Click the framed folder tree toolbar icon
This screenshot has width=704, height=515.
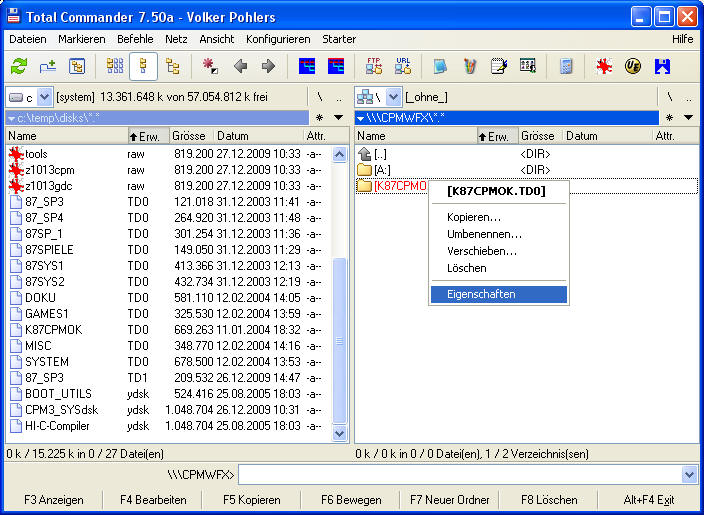point(77,66)
